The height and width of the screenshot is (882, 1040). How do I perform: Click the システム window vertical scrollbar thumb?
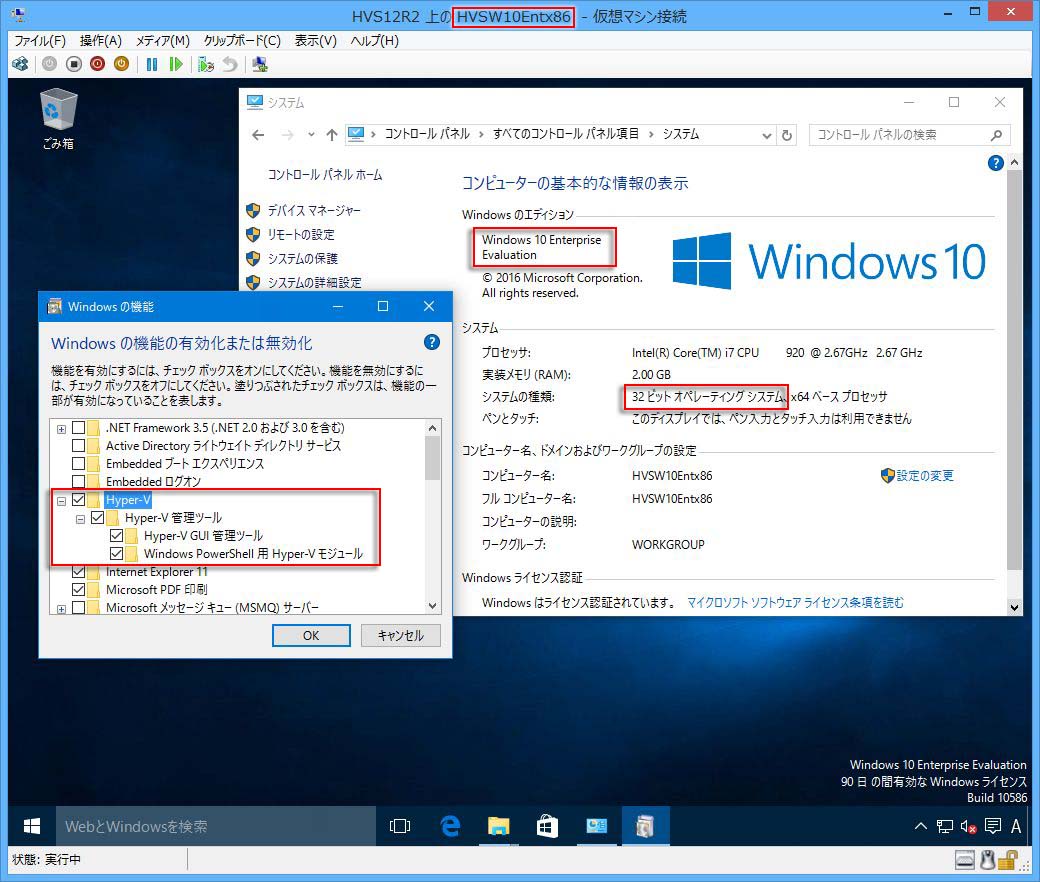tap(1013, 370)
